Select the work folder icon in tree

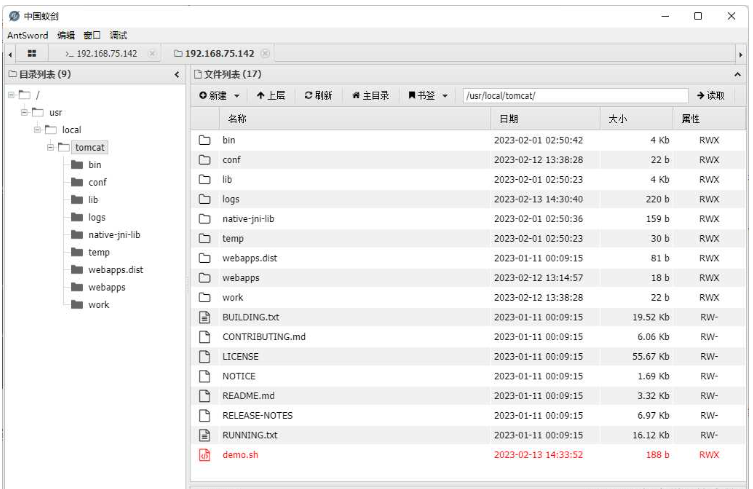pyautogui.click(x=77, y=305)
